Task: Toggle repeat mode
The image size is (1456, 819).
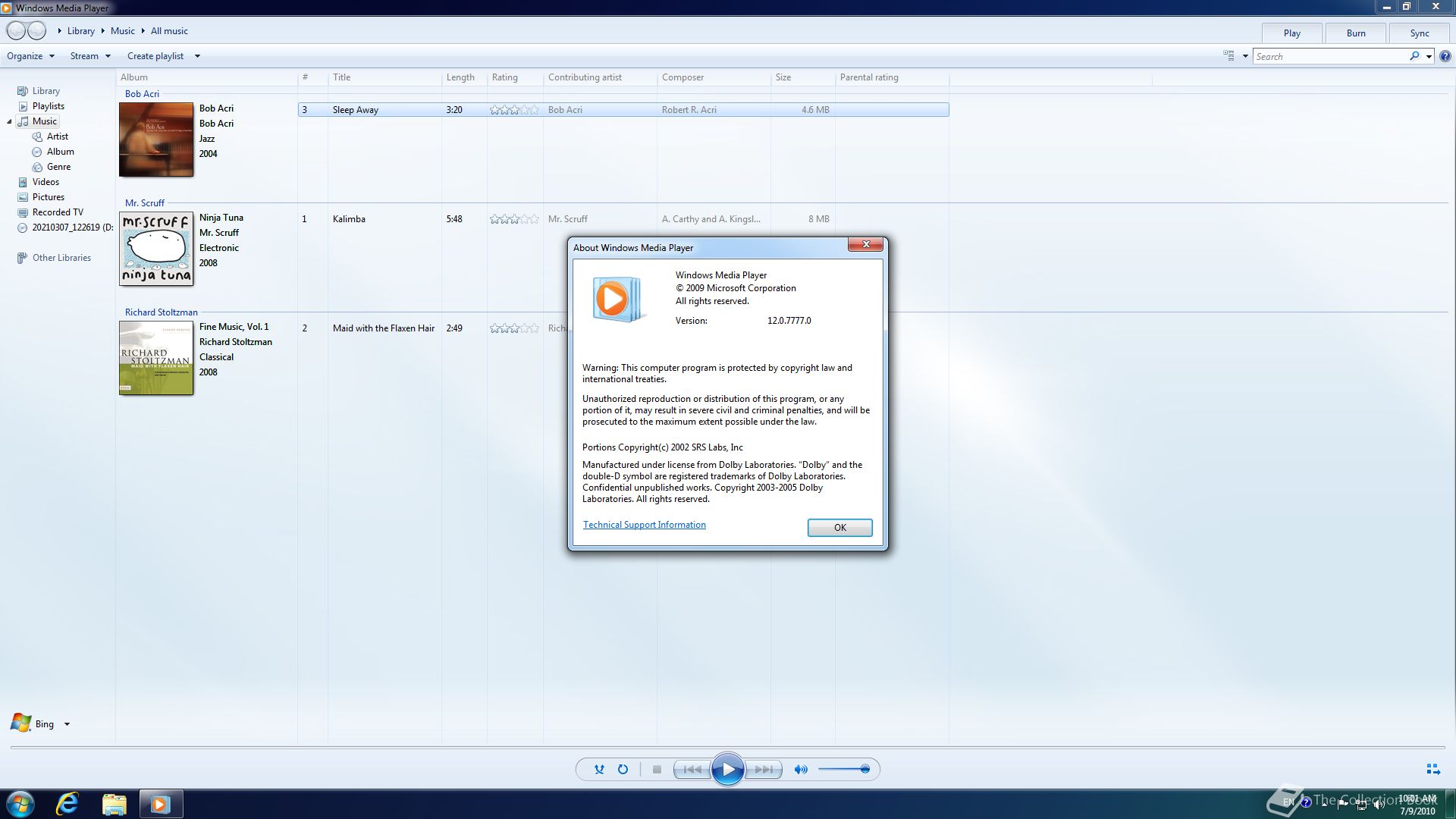Action: click(623, 769)
